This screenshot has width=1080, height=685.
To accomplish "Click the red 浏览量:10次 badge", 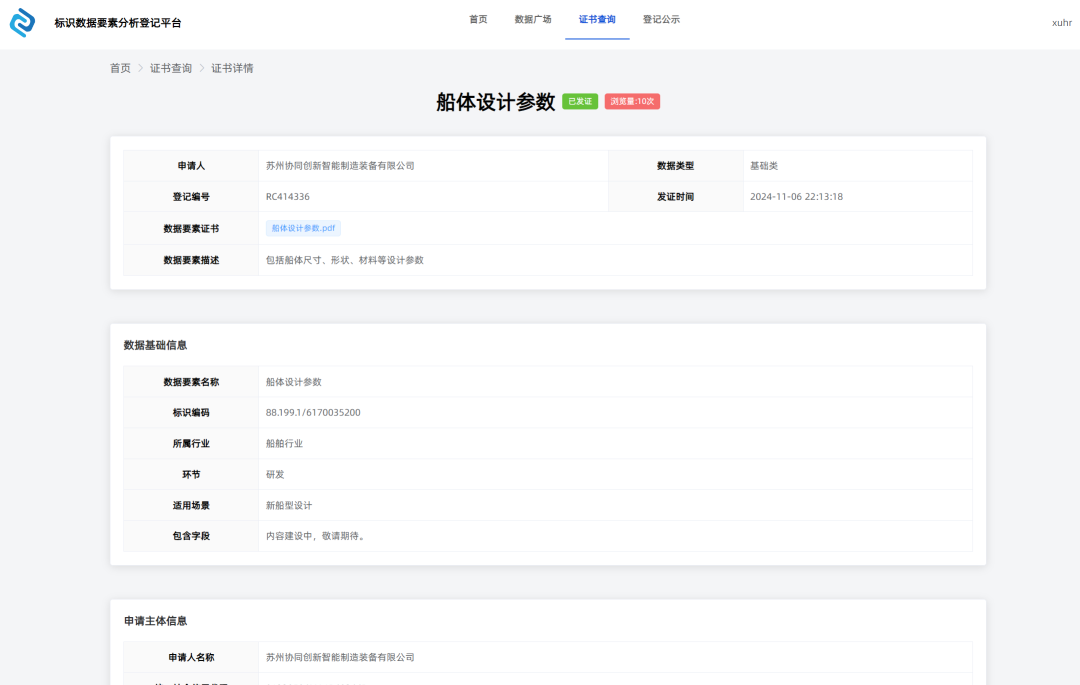I will click(x=632, y=100).
